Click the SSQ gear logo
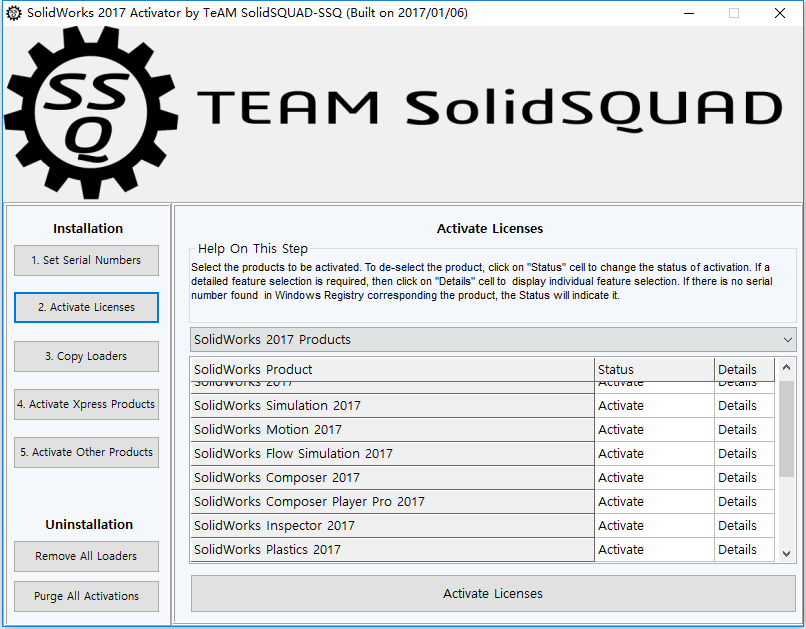Screen dimensions: 806x629 (x=91, y=113)
